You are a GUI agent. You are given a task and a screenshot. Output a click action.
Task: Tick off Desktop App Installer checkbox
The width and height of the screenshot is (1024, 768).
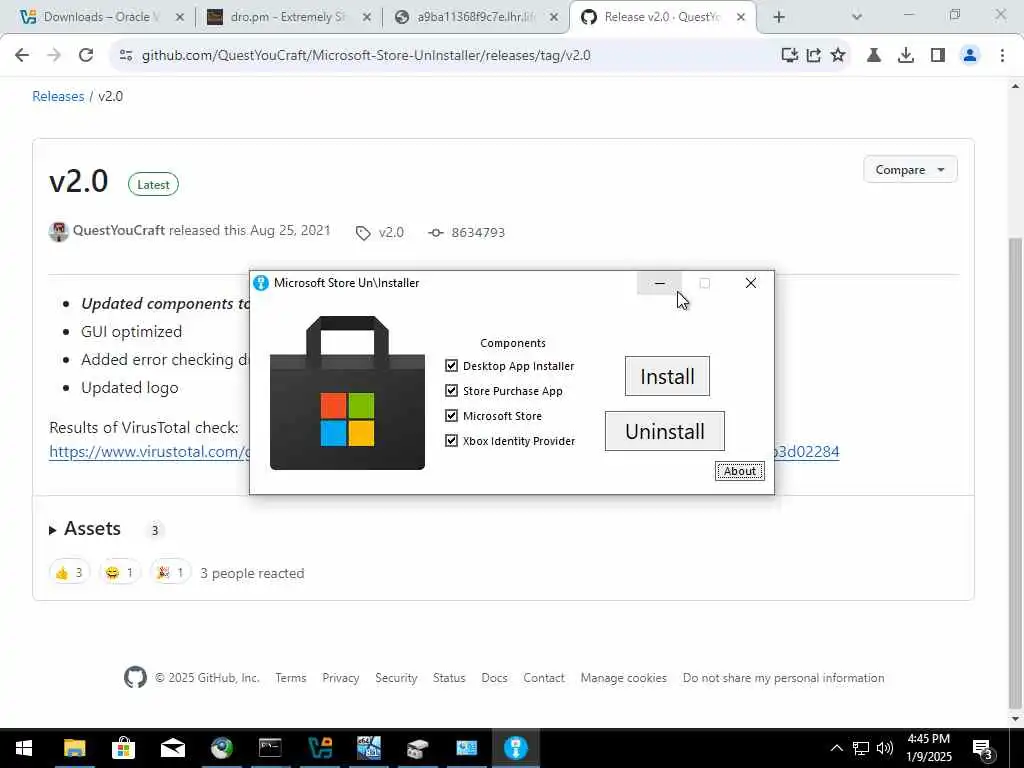point(451,366)
